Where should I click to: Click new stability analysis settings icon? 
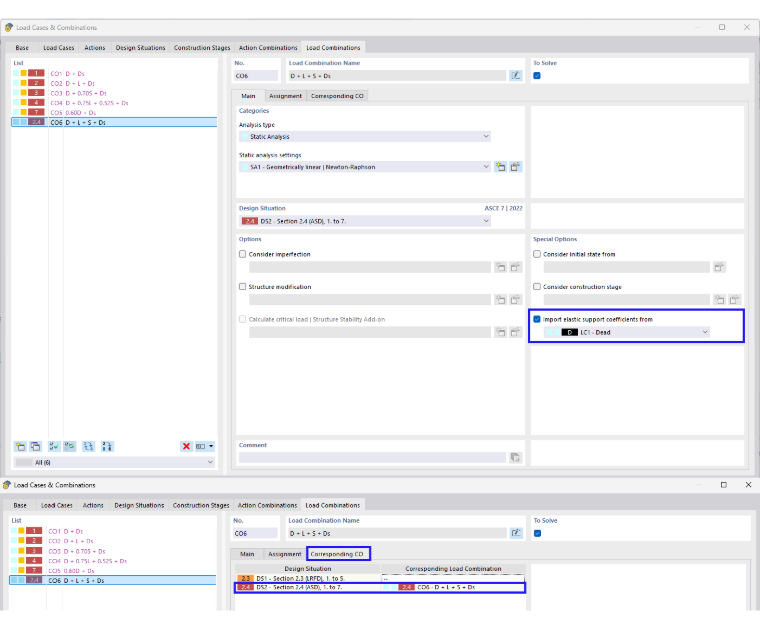point(501,332)
